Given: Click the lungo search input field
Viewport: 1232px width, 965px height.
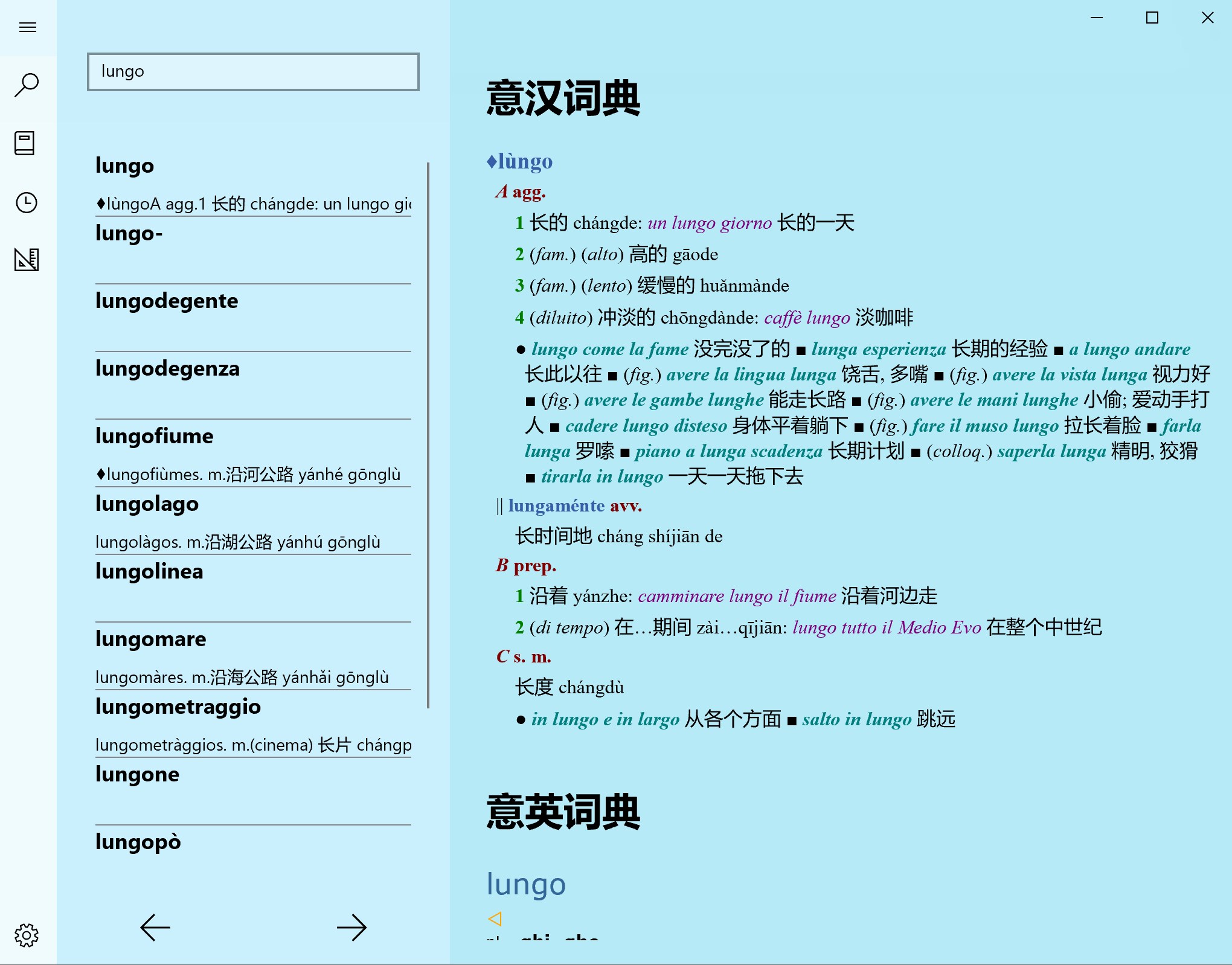Looking at the screenshot, I should 253,72.
